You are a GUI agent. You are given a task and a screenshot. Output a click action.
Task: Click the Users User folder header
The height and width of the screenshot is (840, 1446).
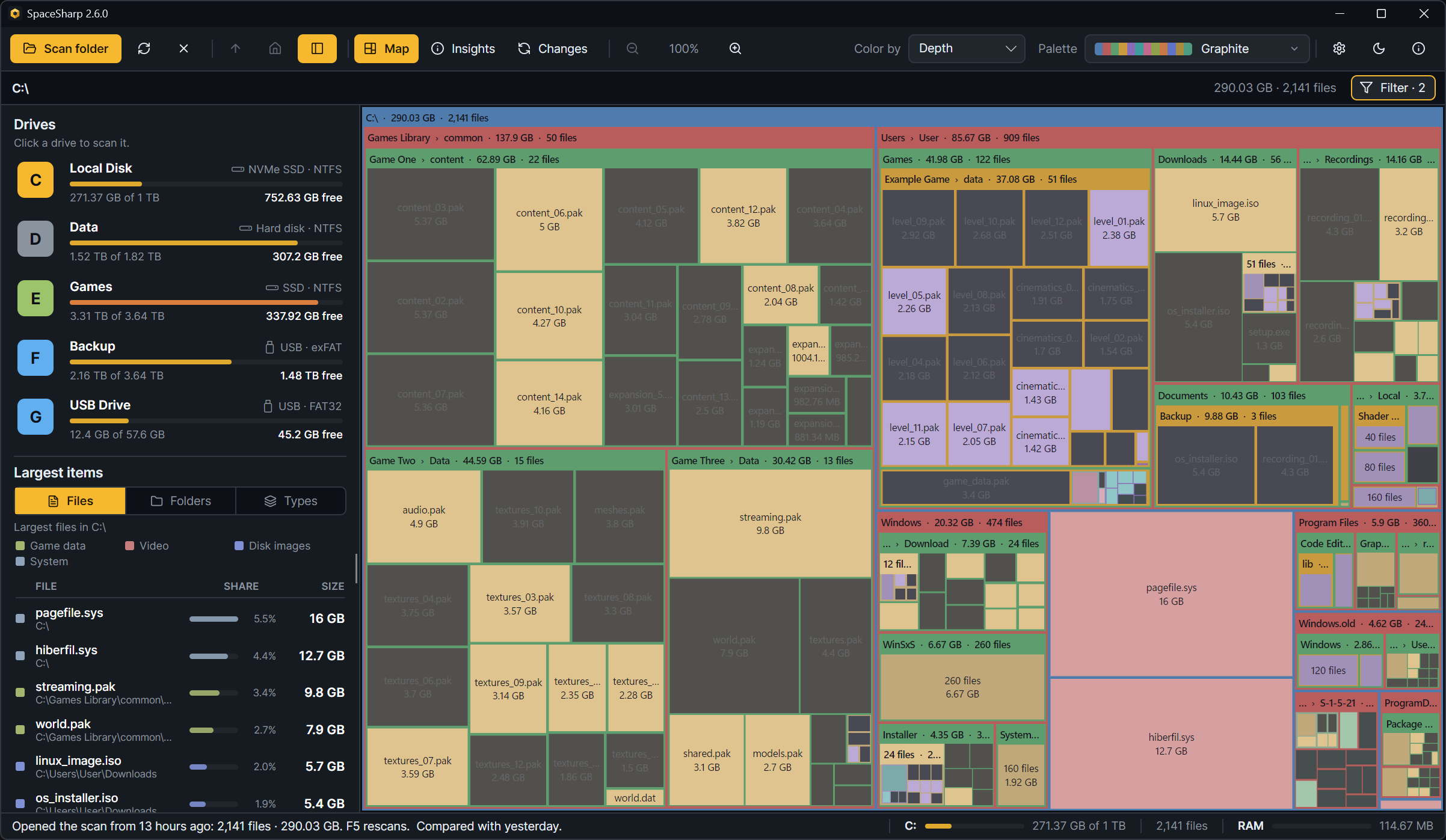(1160, 138)
